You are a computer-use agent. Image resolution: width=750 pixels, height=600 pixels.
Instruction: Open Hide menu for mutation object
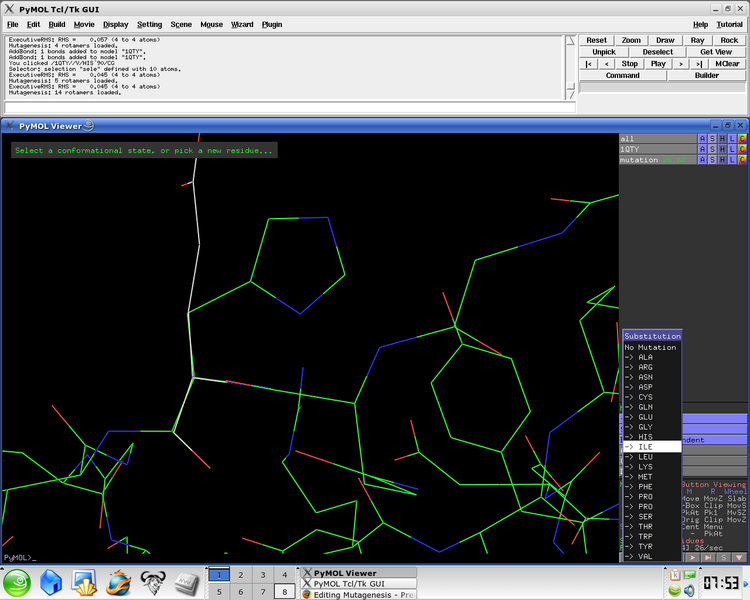(x=722, y=160)
